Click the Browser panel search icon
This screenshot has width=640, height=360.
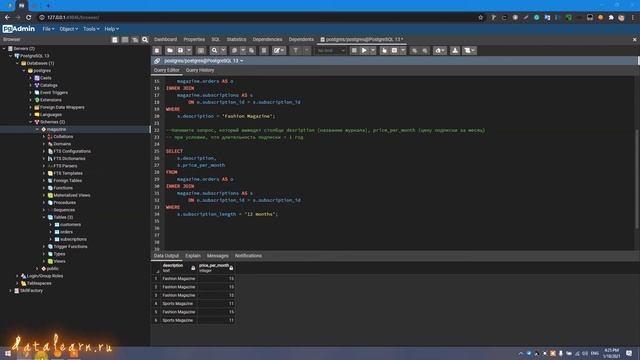145,40
